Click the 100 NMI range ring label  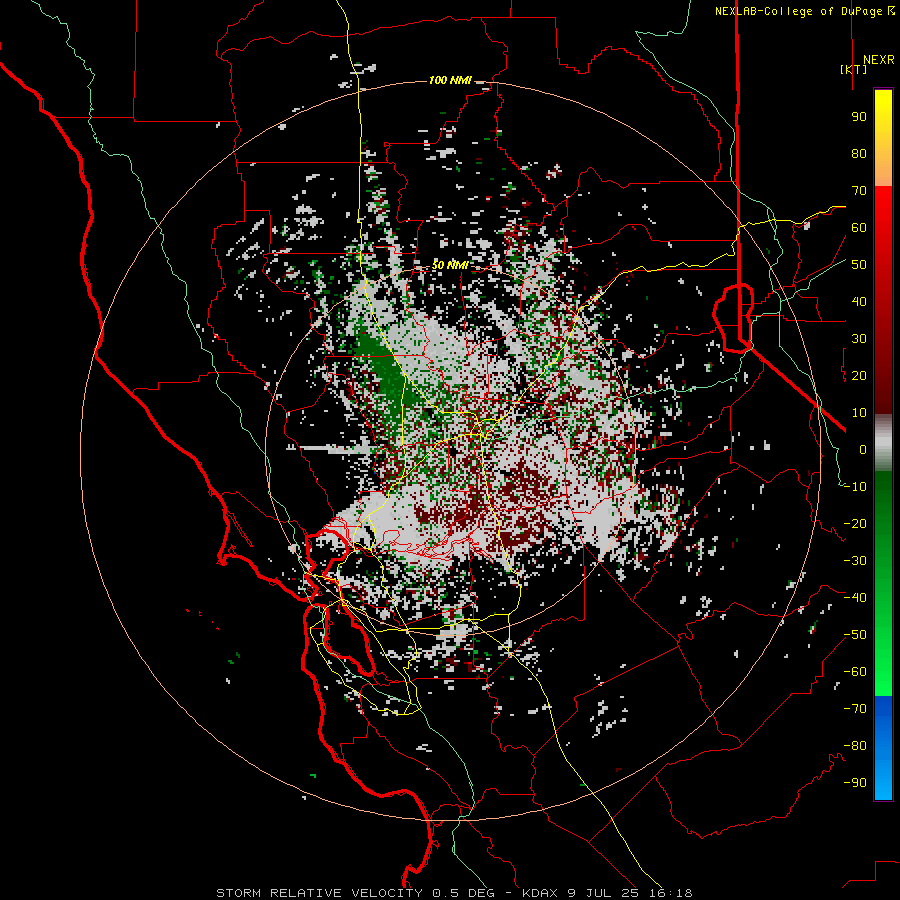coord(450,80)
